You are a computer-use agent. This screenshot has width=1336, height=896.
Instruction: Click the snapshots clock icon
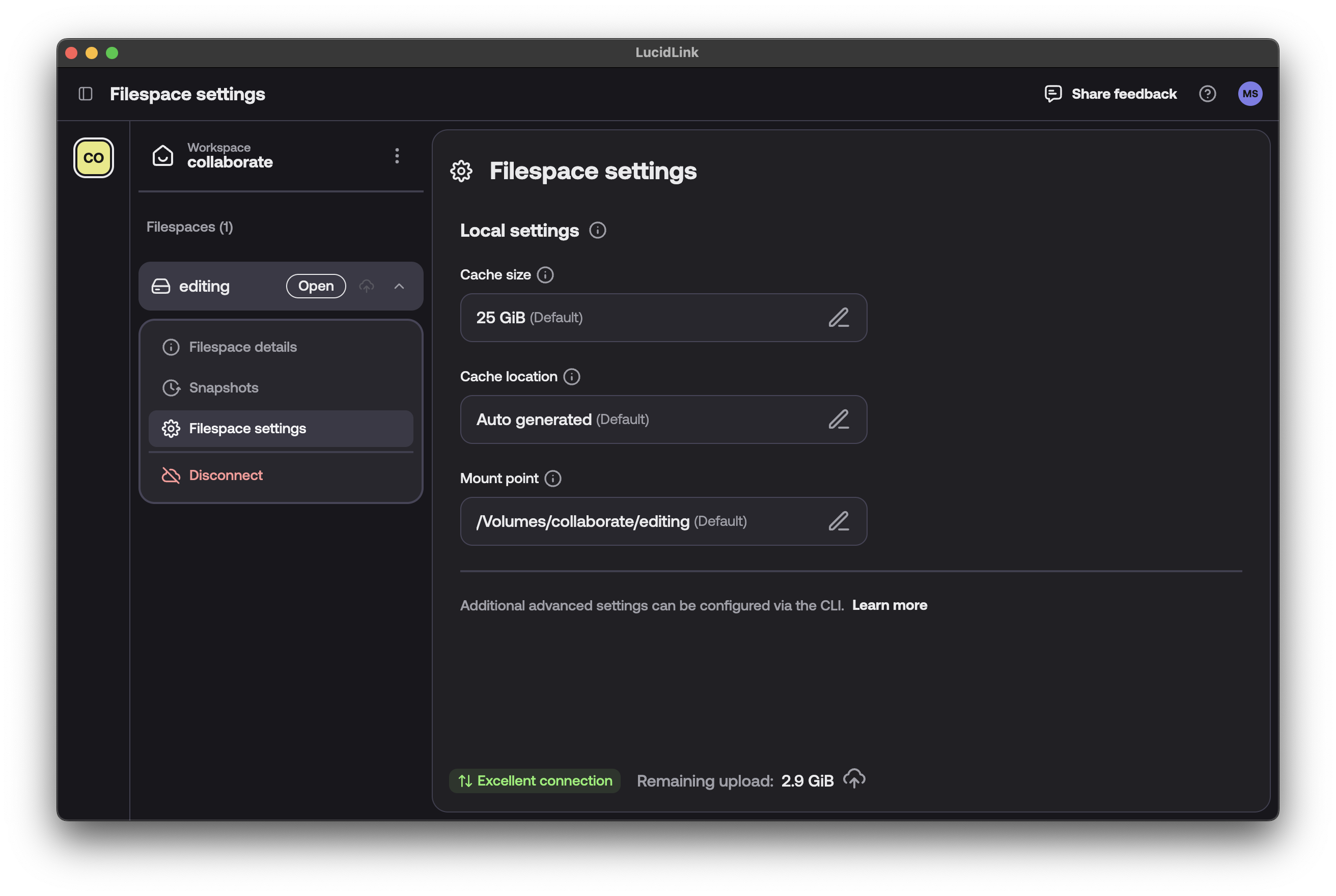tap(171, 387)
